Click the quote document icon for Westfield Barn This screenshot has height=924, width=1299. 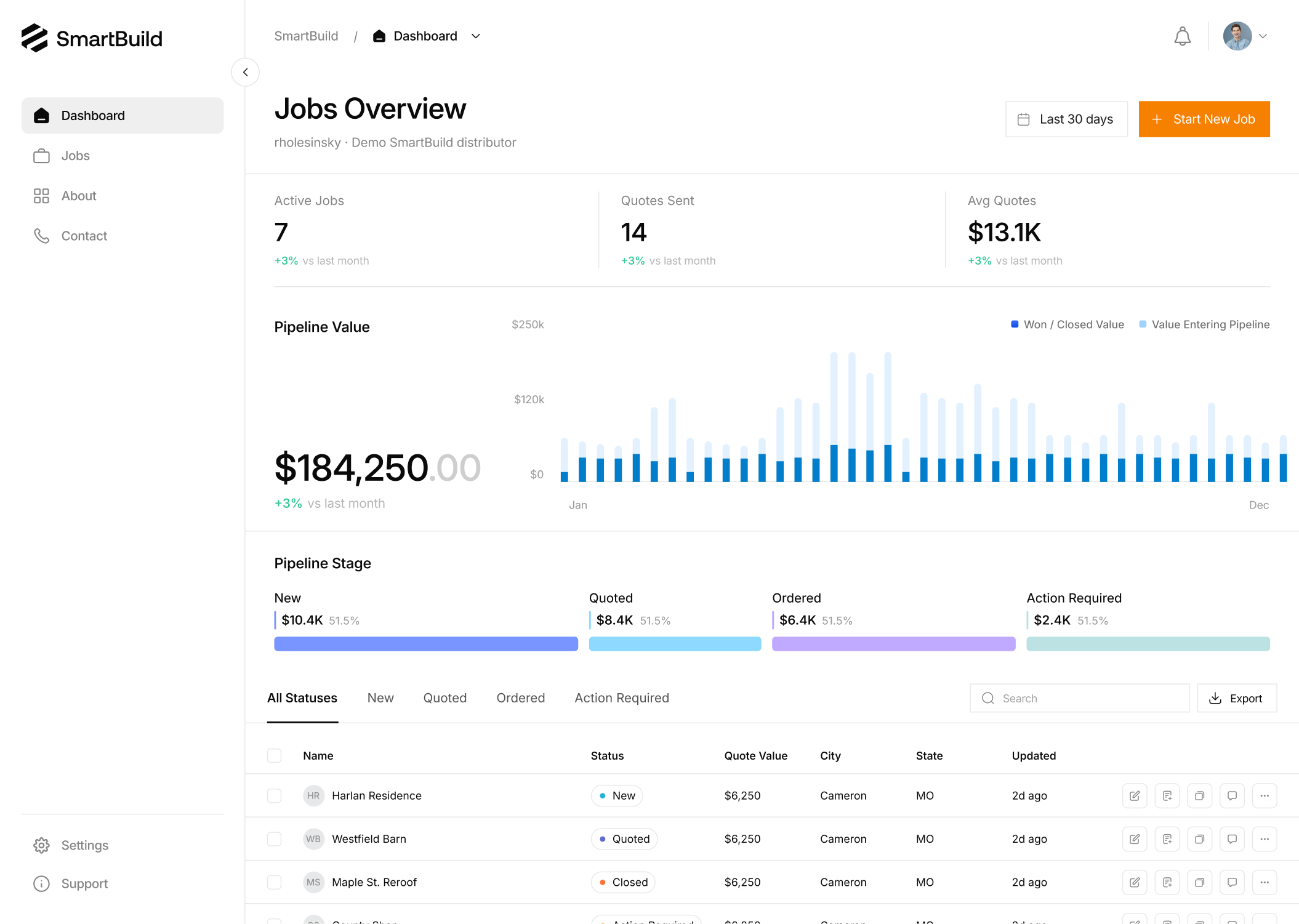1167,838
